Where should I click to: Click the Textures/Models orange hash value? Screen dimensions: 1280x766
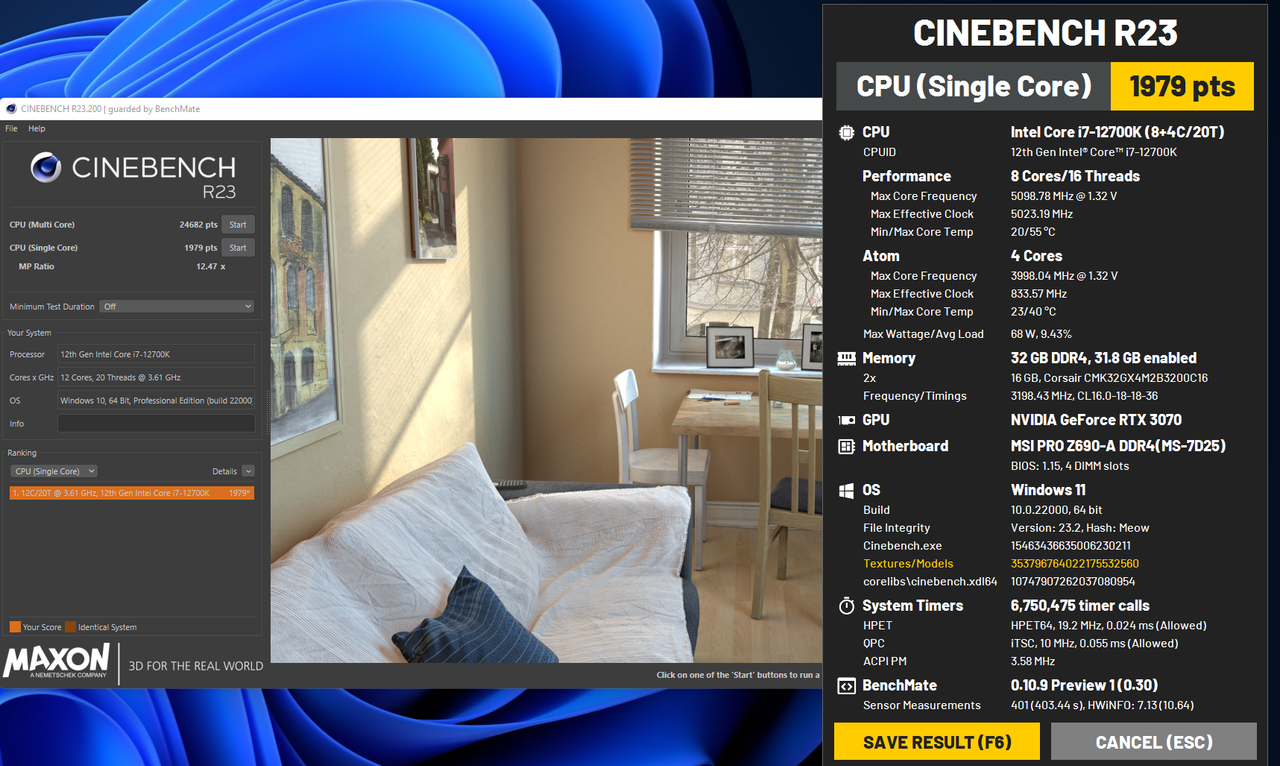pos(1075,564)
